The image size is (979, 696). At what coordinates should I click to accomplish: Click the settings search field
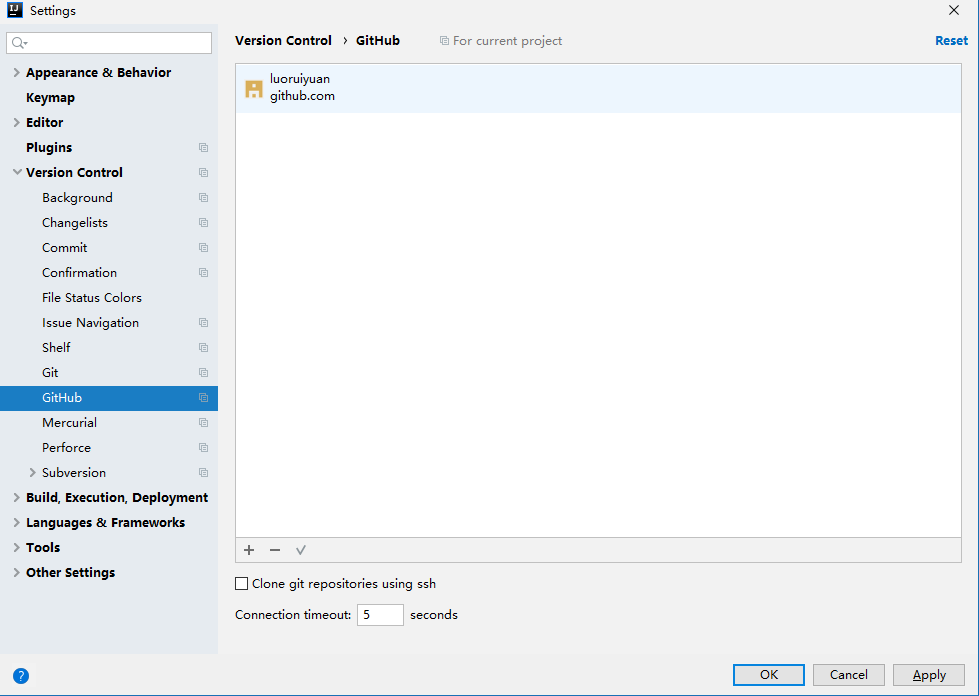109,42
